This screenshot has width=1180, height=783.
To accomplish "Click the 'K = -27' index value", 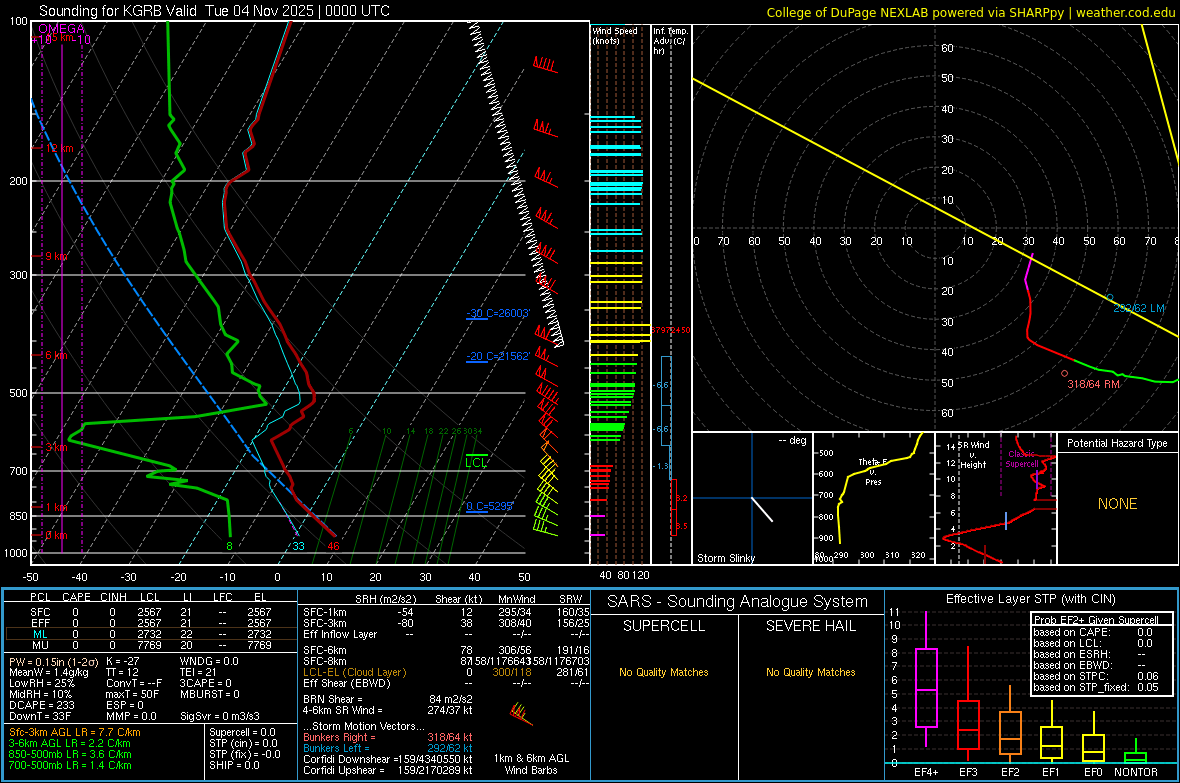I will coord(123,661).
